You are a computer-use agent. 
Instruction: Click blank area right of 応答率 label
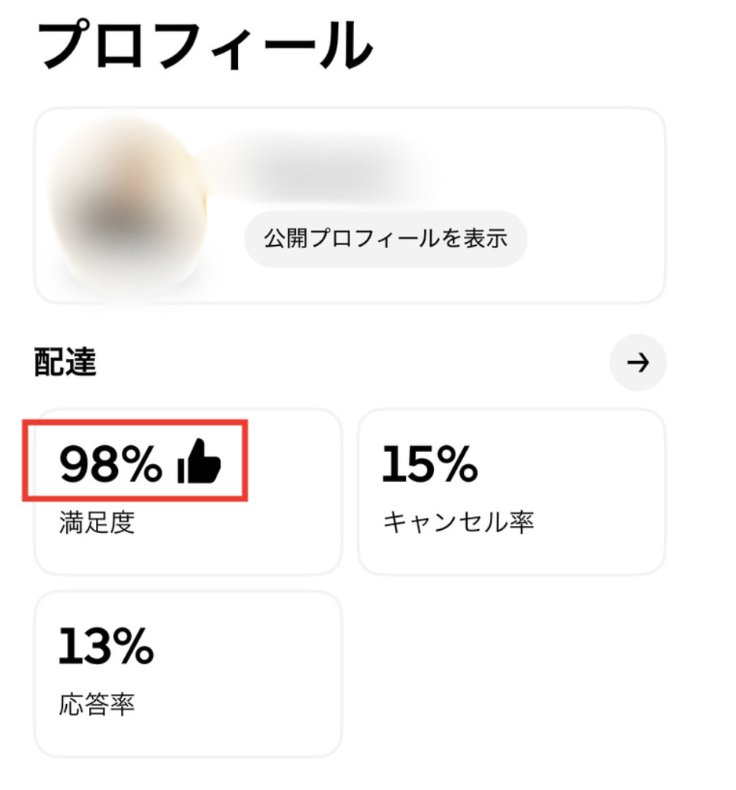tap(240, 704)
